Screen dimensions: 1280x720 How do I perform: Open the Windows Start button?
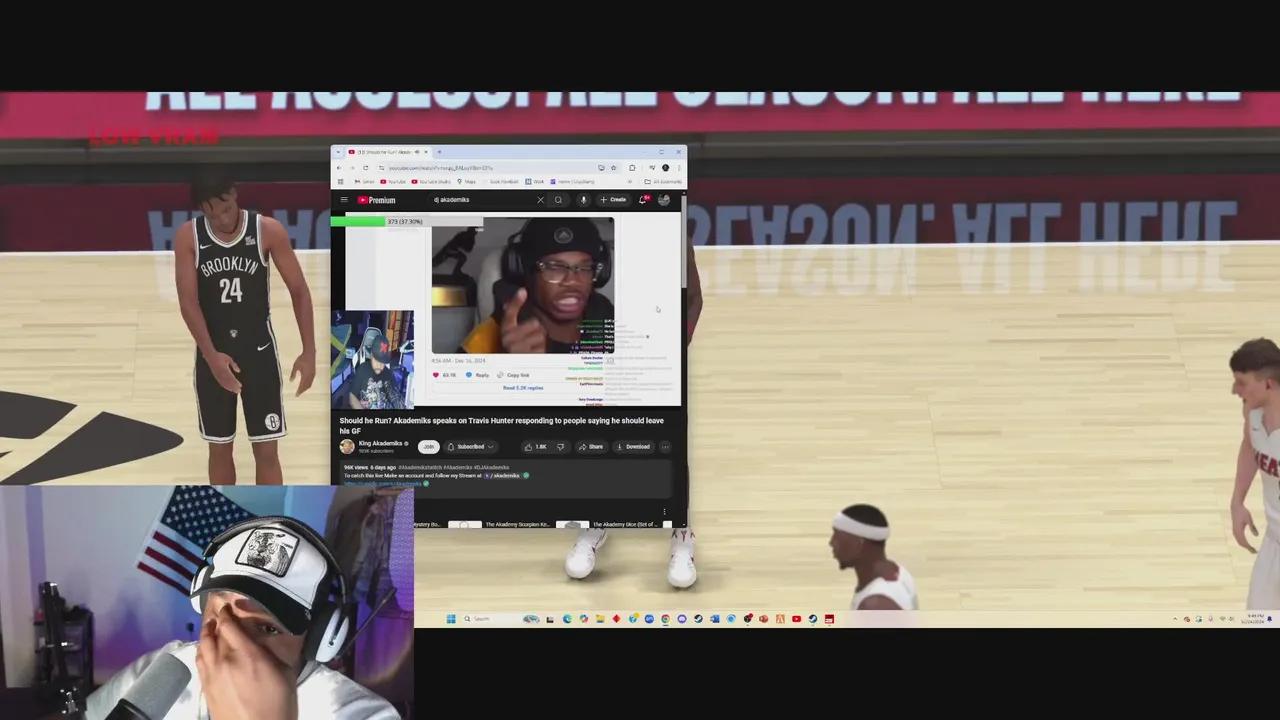click(x=451, y=619)
